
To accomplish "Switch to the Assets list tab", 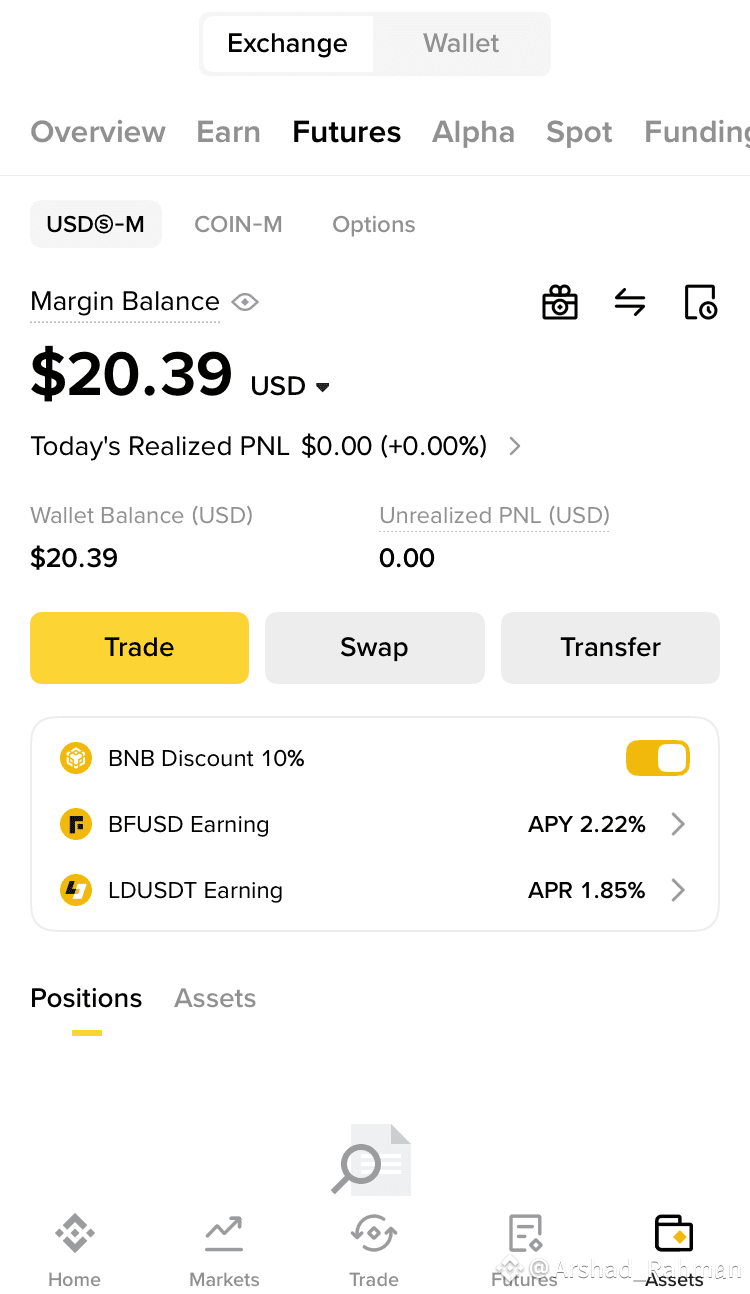I will pos(215,998).
